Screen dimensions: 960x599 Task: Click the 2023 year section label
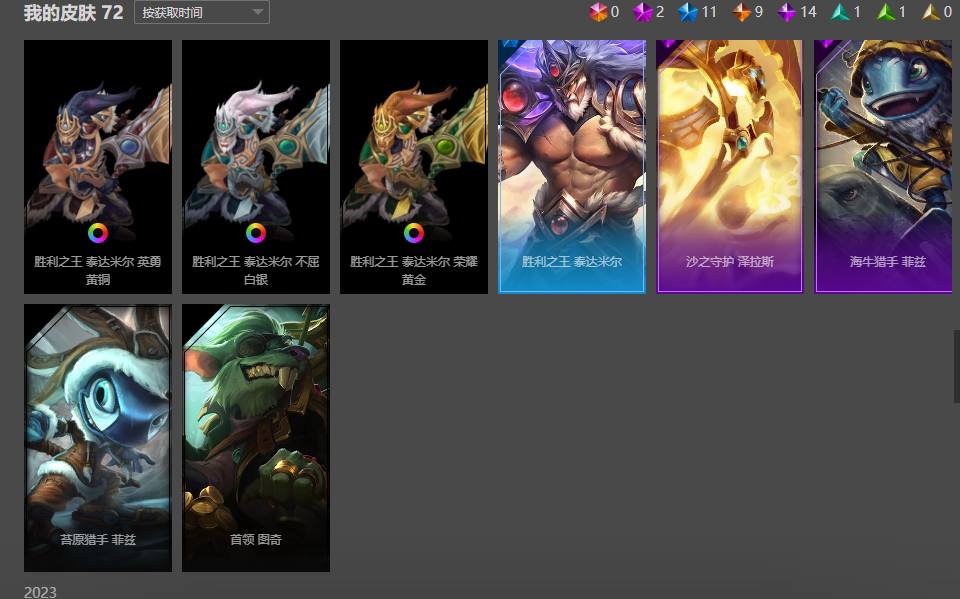point(40,592)
